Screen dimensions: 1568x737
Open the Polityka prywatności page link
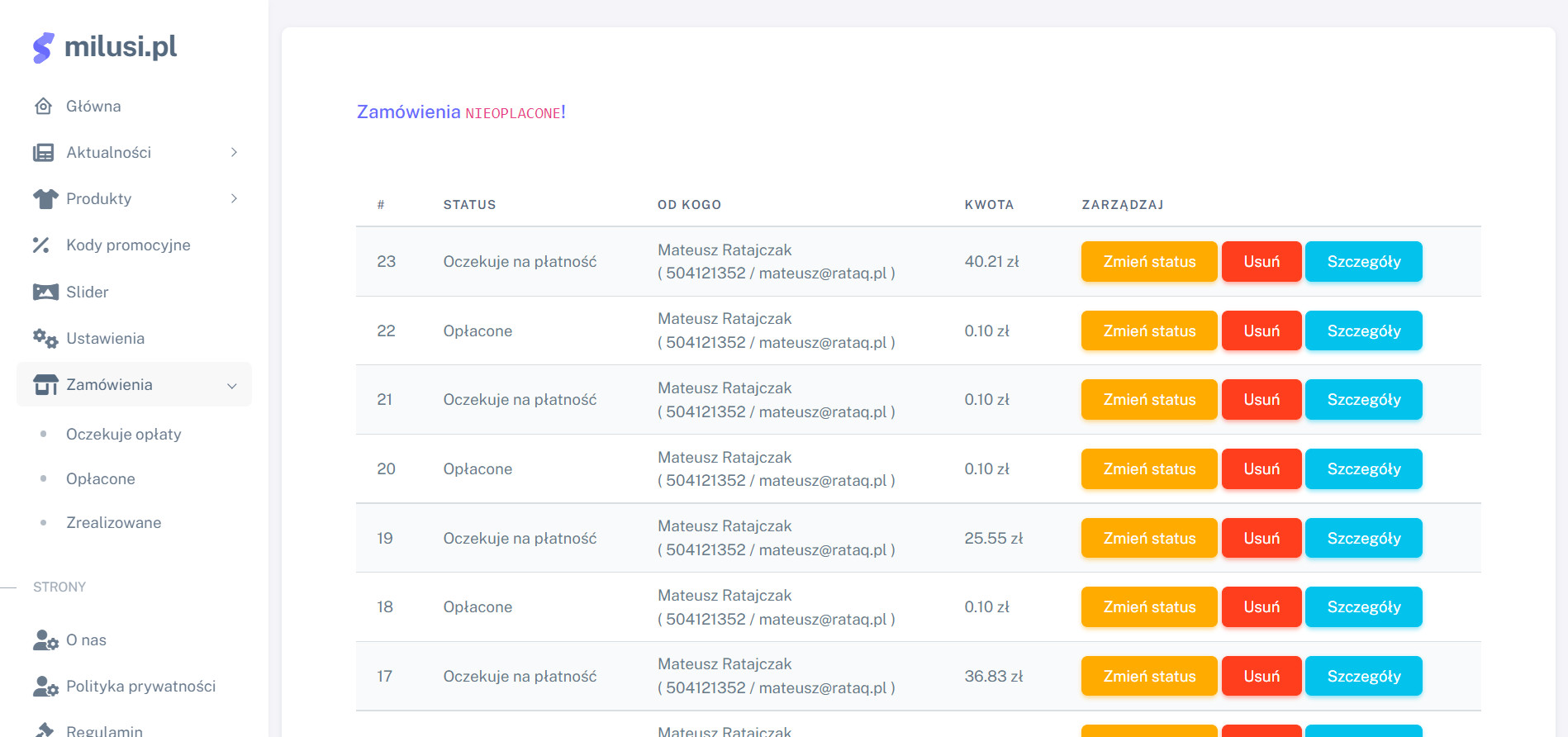point(134,686)
